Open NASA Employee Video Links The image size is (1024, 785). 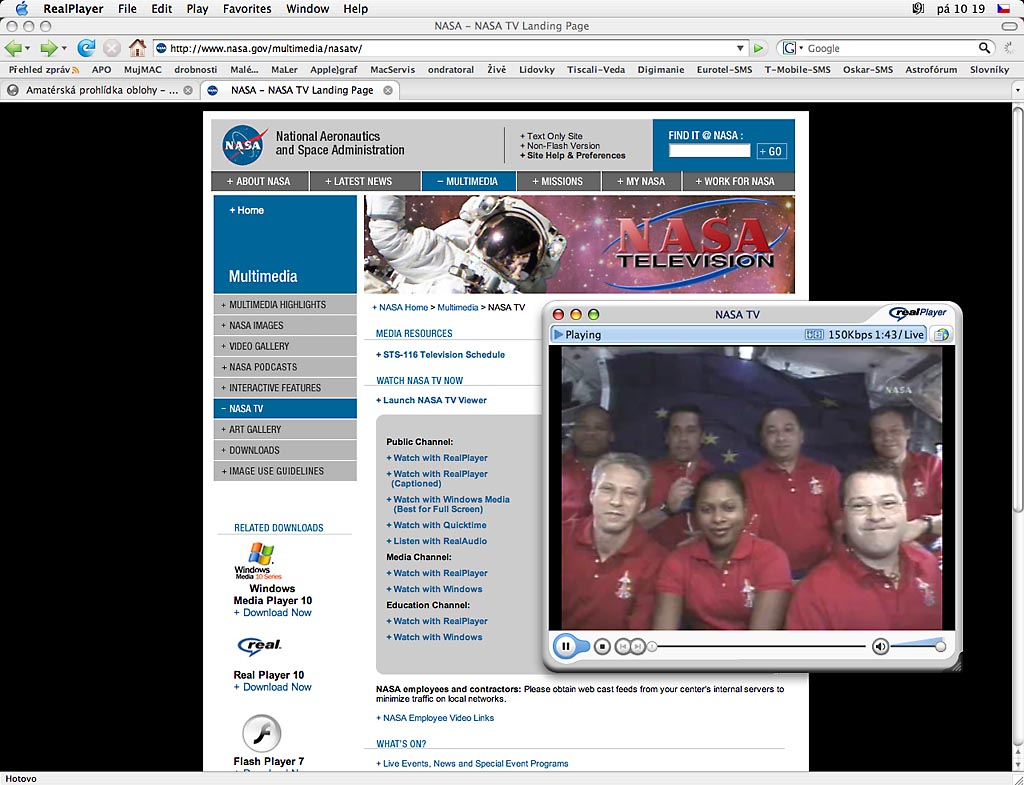pyautogui.click(x=435, y=718)
